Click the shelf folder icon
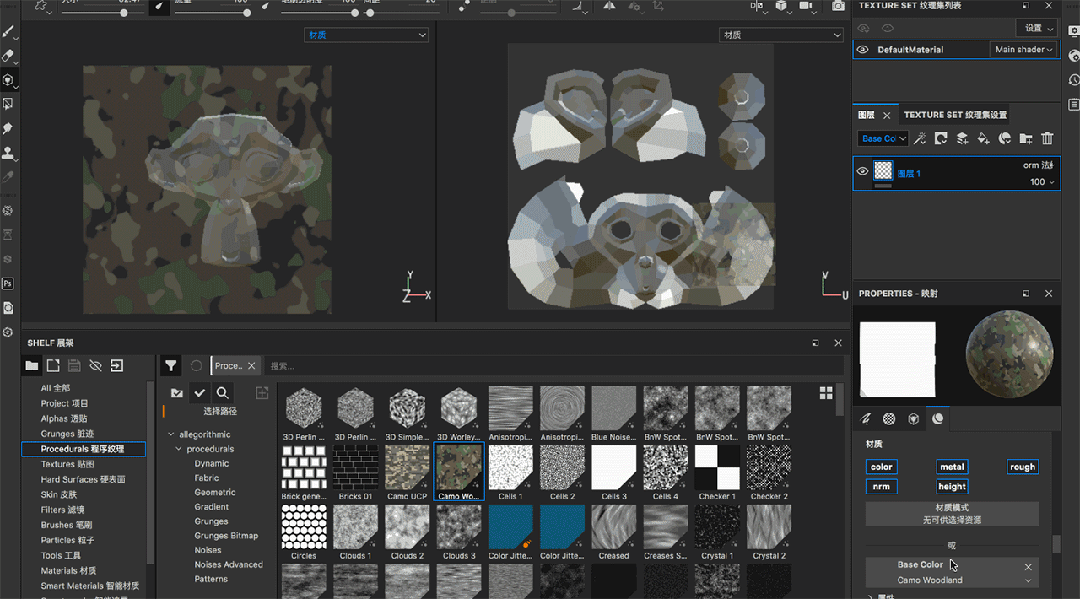Screen dimensions: 1080x599 (32, 366)
